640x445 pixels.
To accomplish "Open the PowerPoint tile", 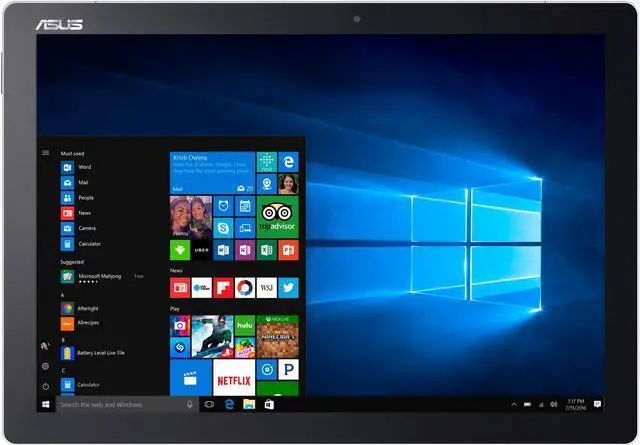I will coord(288,250).
